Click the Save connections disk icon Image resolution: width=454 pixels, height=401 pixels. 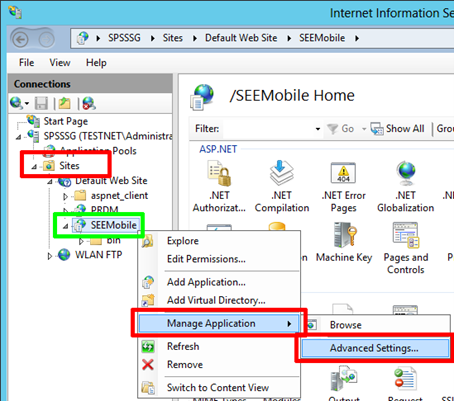pos(41,103)
